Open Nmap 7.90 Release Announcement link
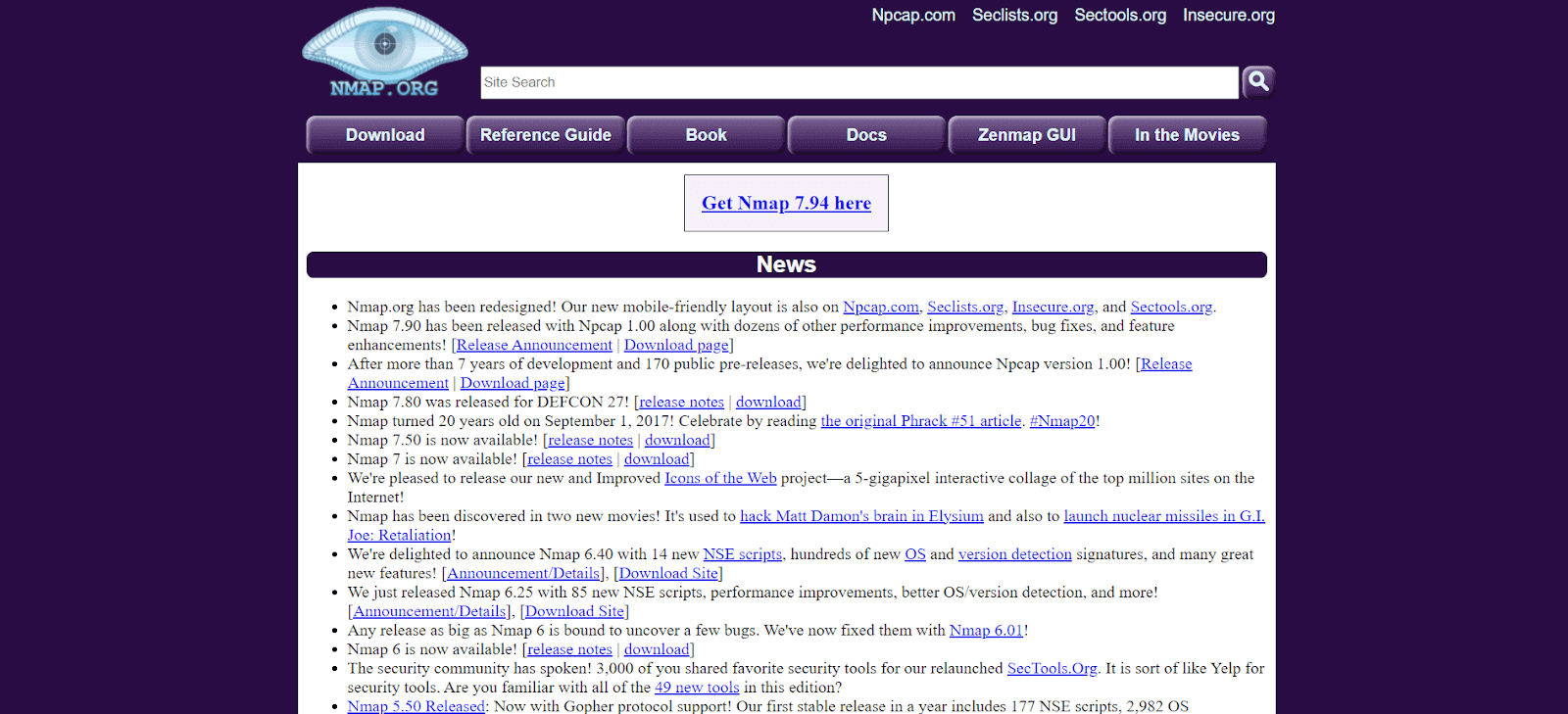This screenshot has width=1568, height=714. tap(534, 345)
